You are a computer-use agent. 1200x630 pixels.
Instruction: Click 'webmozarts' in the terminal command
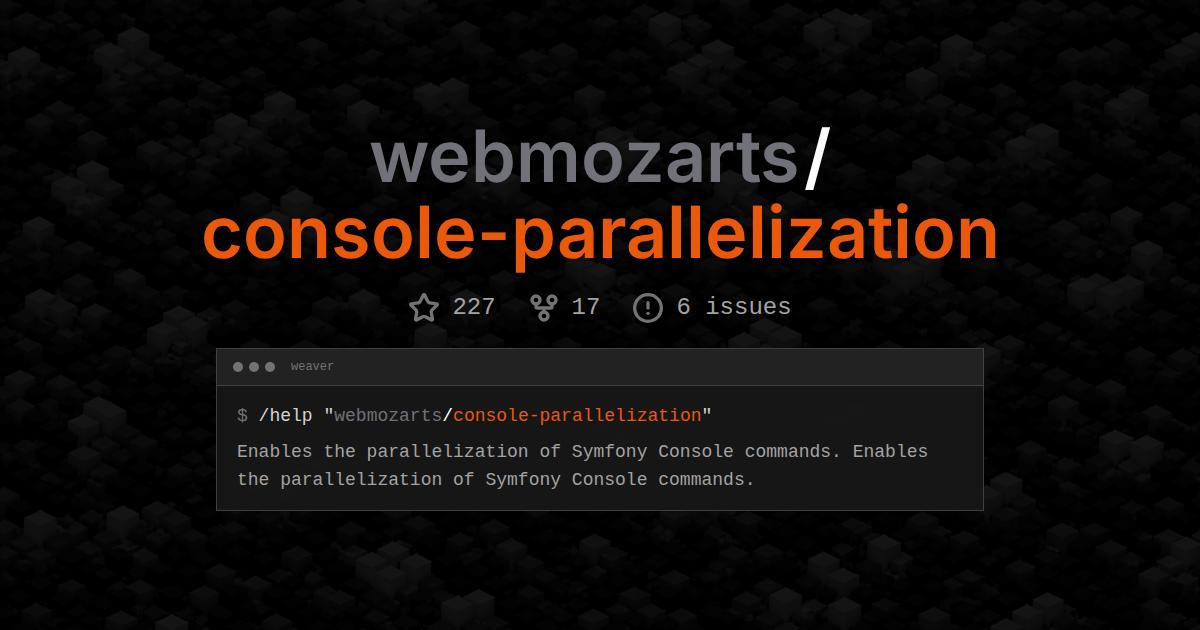[x=388, y=415]
